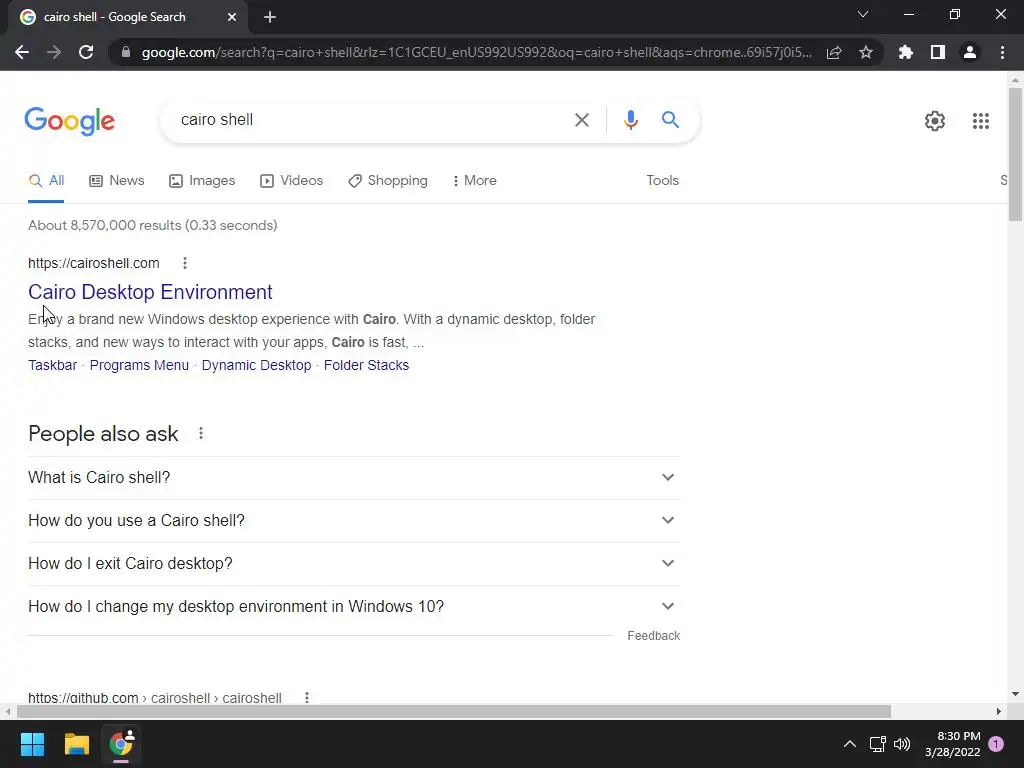Open the Windows Start menu
The width and height of the screenshot is (1024, 768).
point(32,744)
